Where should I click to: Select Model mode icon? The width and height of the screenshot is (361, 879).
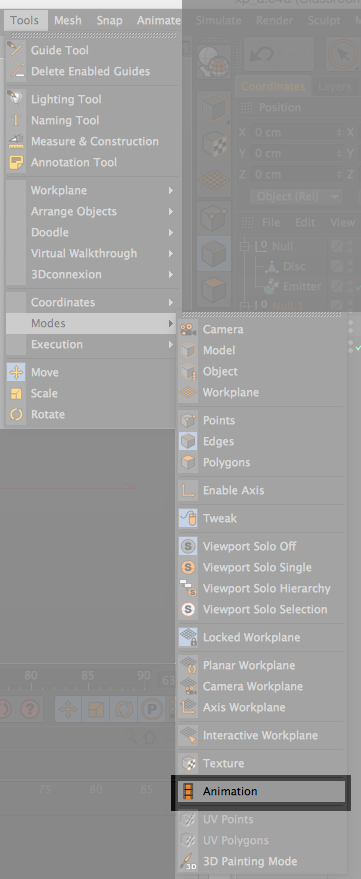tap(188, 350)
